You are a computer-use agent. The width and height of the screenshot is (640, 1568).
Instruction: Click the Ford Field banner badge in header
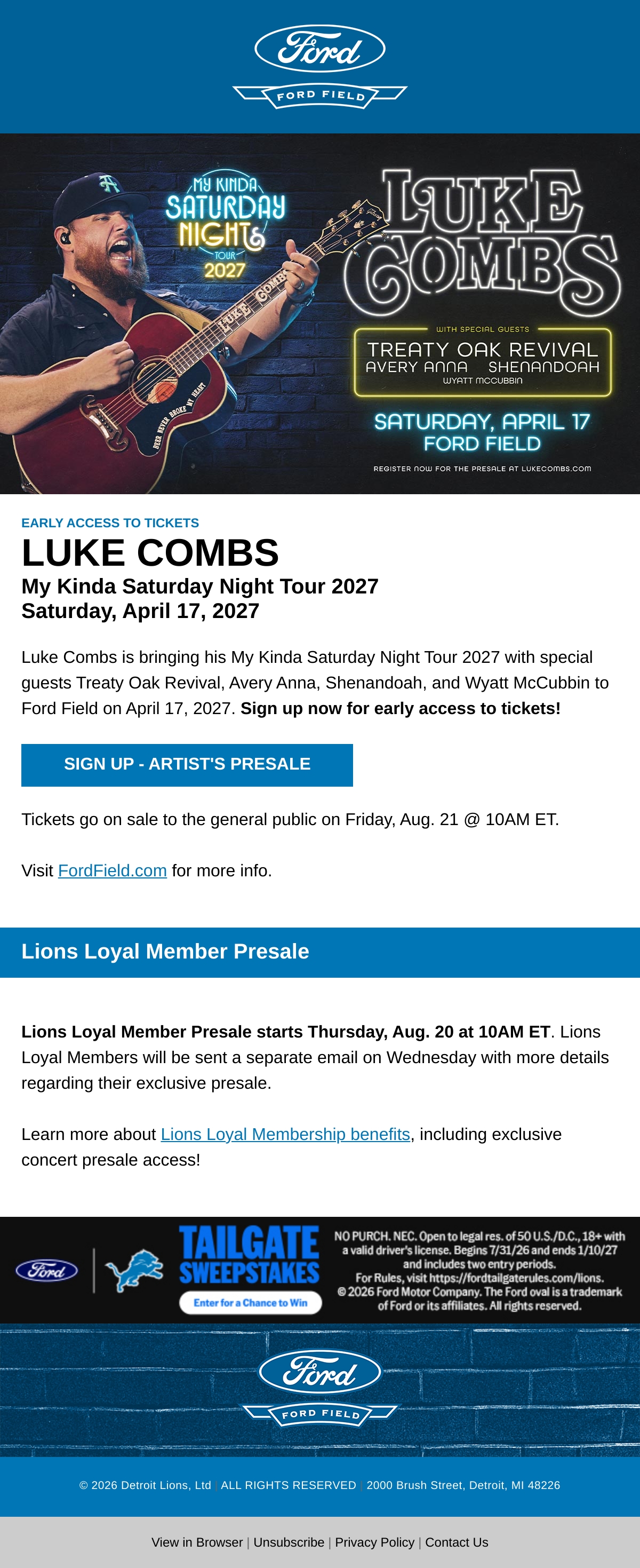(320, 96)
